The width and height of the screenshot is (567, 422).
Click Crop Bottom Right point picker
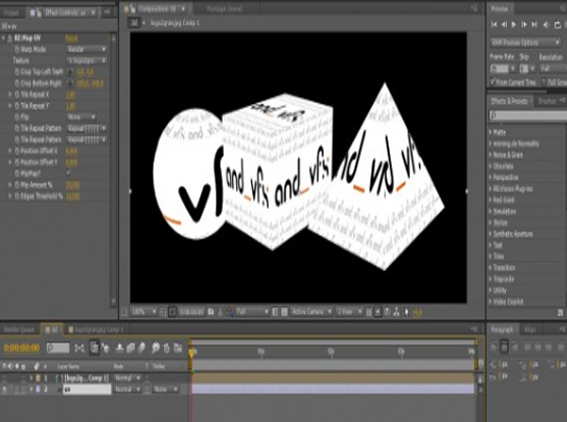(x=71, y=83)
